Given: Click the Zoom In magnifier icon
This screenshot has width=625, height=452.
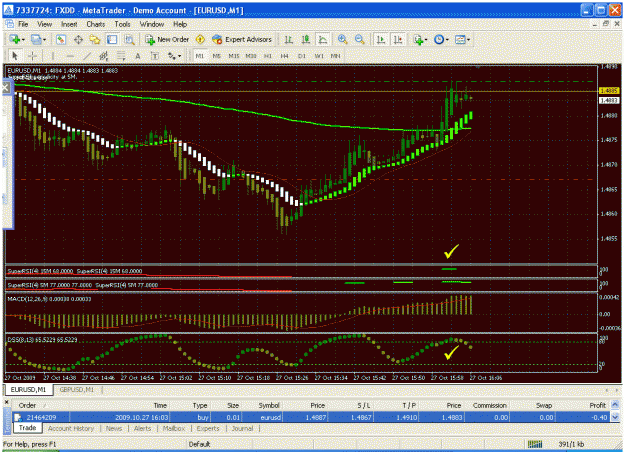Looking at the screenshot, I should (342, 39).
